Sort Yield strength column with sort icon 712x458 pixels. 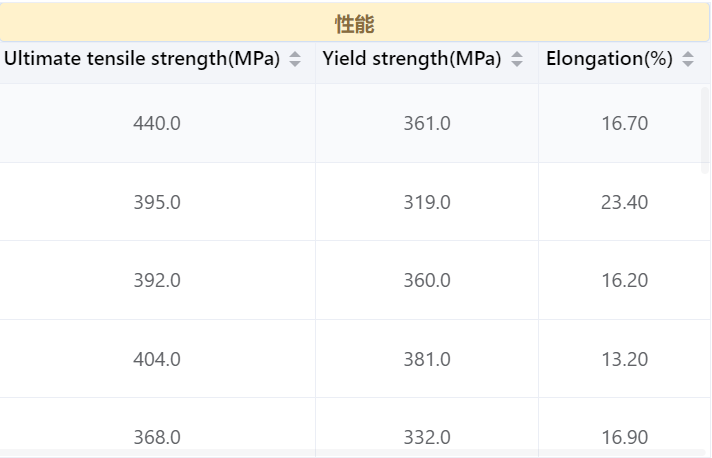pos(517,59)
